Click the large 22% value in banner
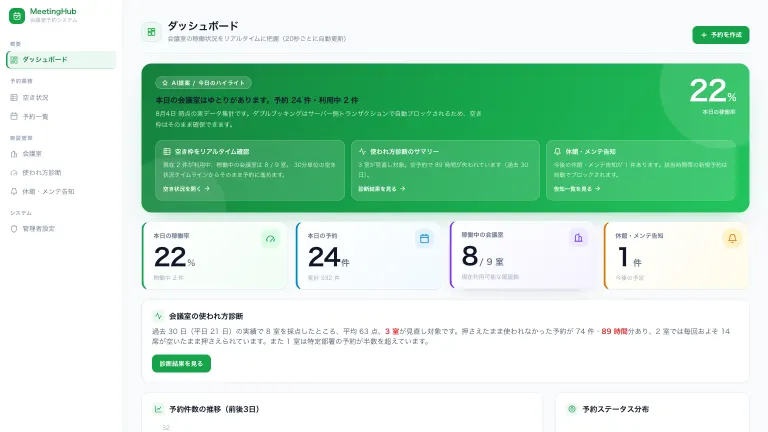This screenshot has width=768, height=432. click(x=713, y=91)
